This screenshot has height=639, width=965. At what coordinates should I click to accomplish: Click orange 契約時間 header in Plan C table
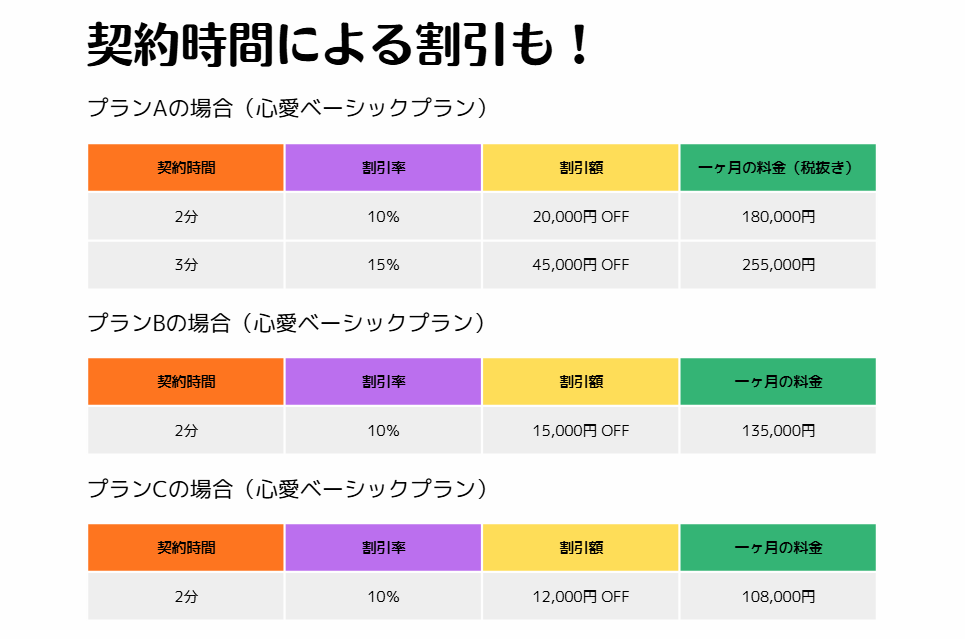point(186,548)
